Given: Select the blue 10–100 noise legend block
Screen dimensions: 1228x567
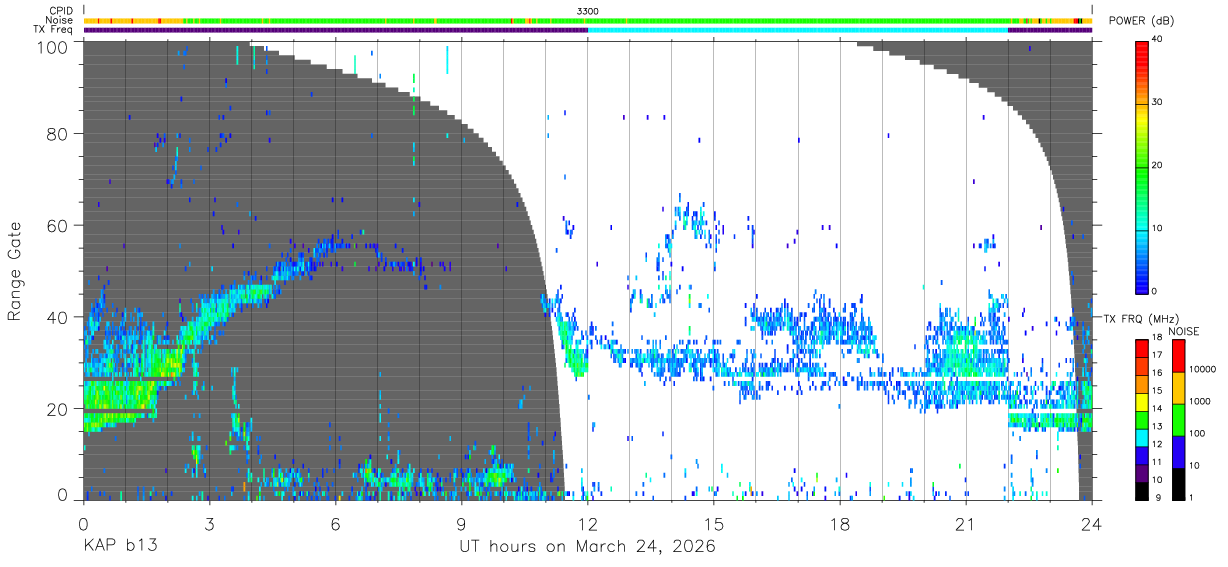Looking at the screenshot, I should [x=1179, y=451].
